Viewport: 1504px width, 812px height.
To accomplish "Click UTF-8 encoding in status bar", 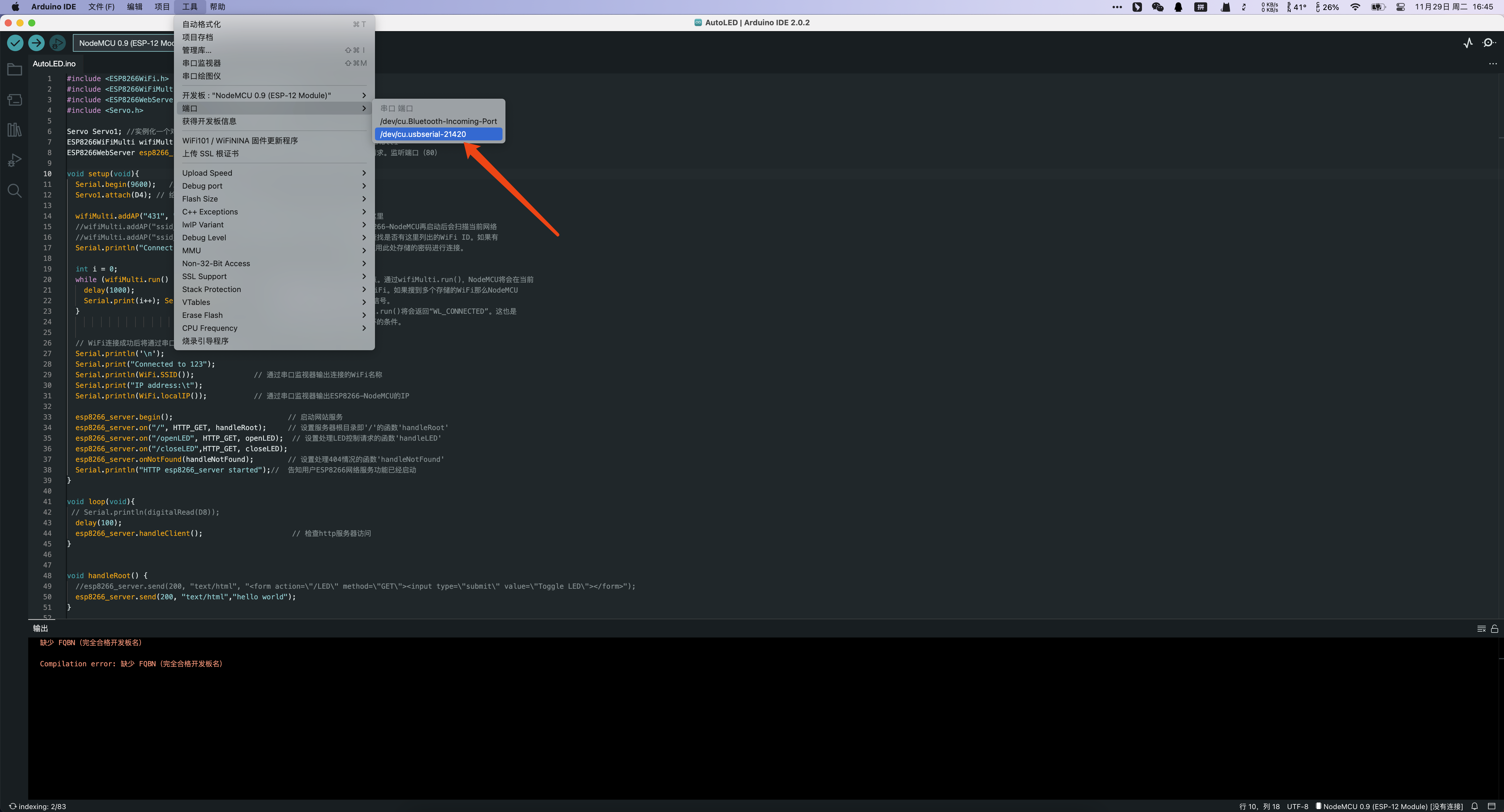I will click(1297, 806).
